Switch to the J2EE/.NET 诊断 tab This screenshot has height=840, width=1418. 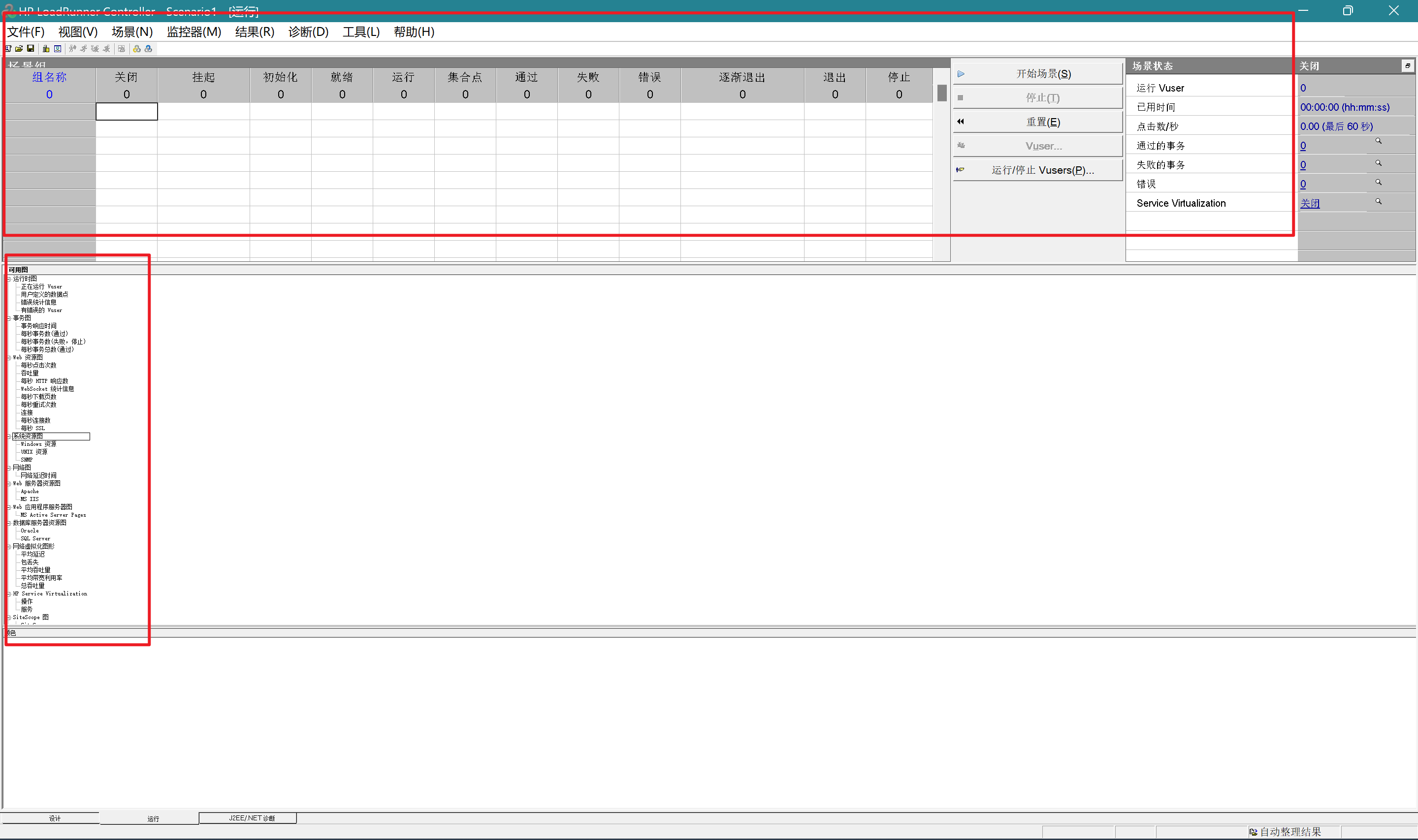[x=248, y=818]
